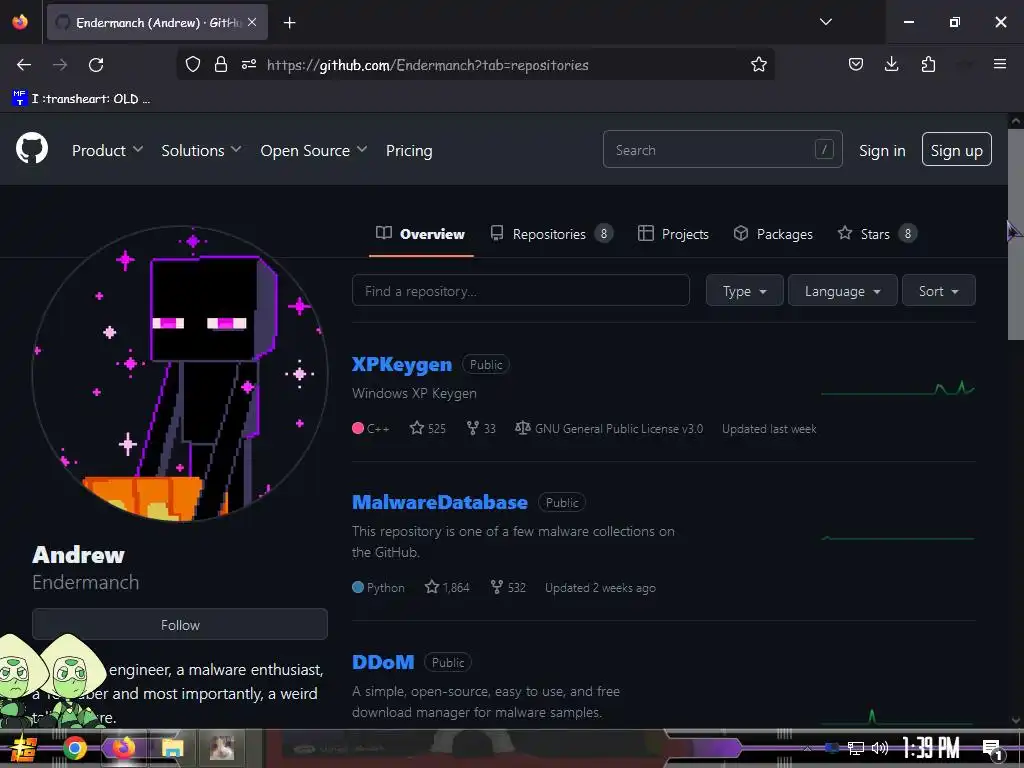The width and height of the screenshot is (1024, 768).
Task: Expand the Open Source menu
Action: coord(313,150)
